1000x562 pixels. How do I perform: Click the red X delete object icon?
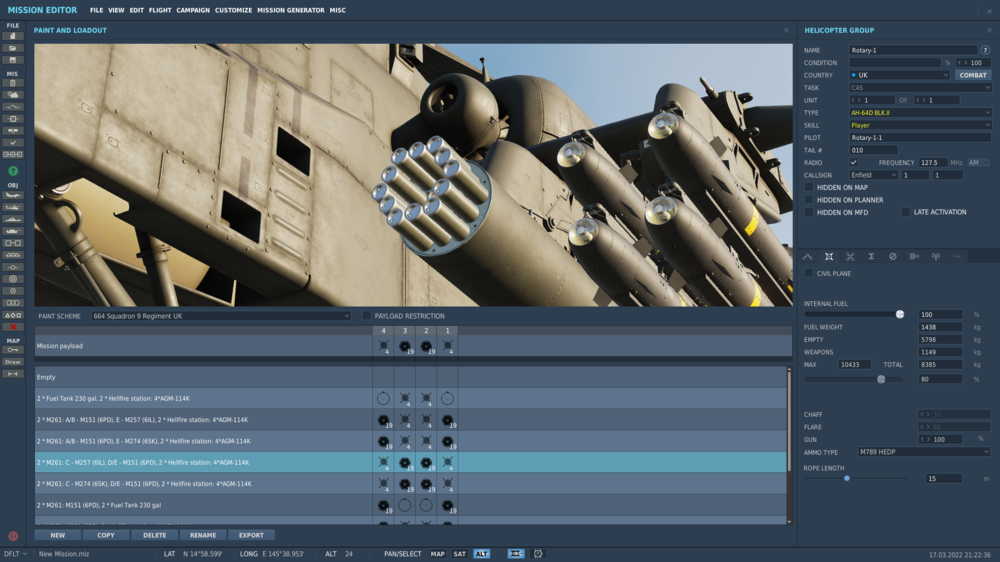click(x=13, y=327)
